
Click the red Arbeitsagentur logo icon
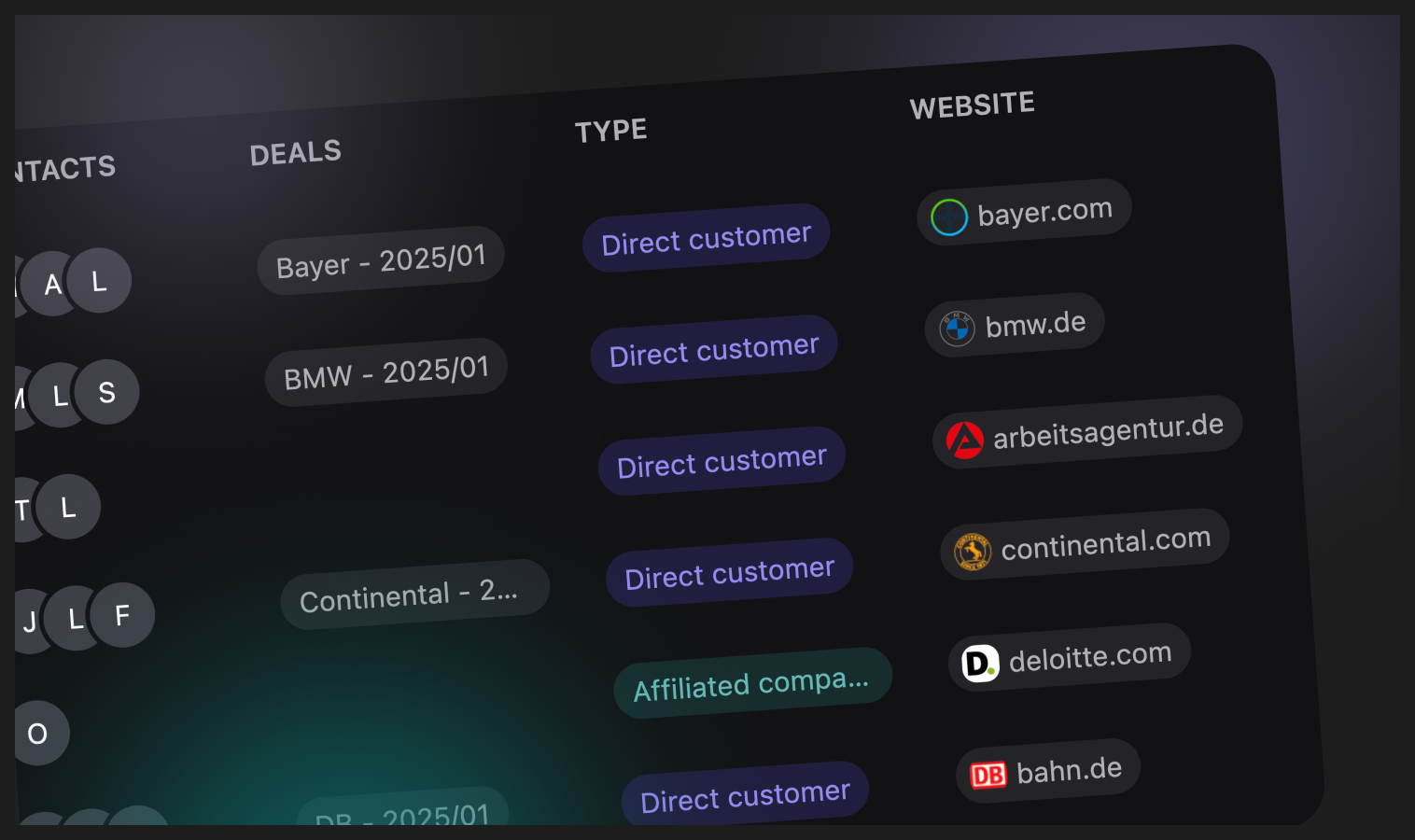click(x=965, y=440)
